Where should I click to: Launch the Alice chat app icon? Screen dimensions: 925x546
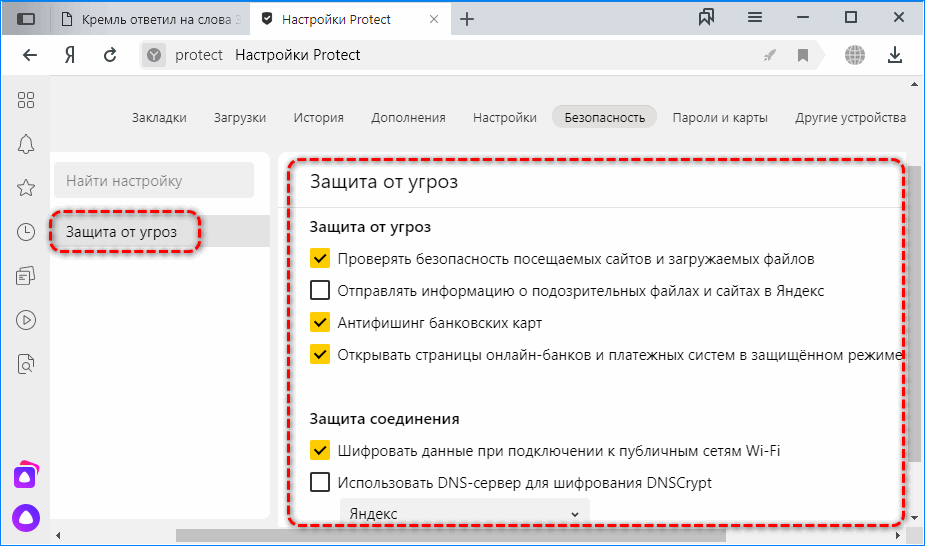[26, 475]
